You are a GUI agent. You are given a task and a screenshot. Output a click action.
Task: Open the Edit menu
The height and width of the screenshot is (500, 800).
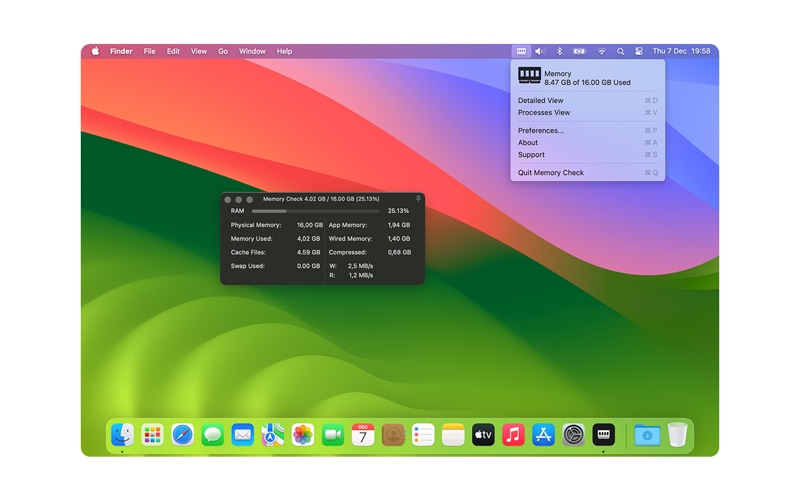(x=173, y=51)
